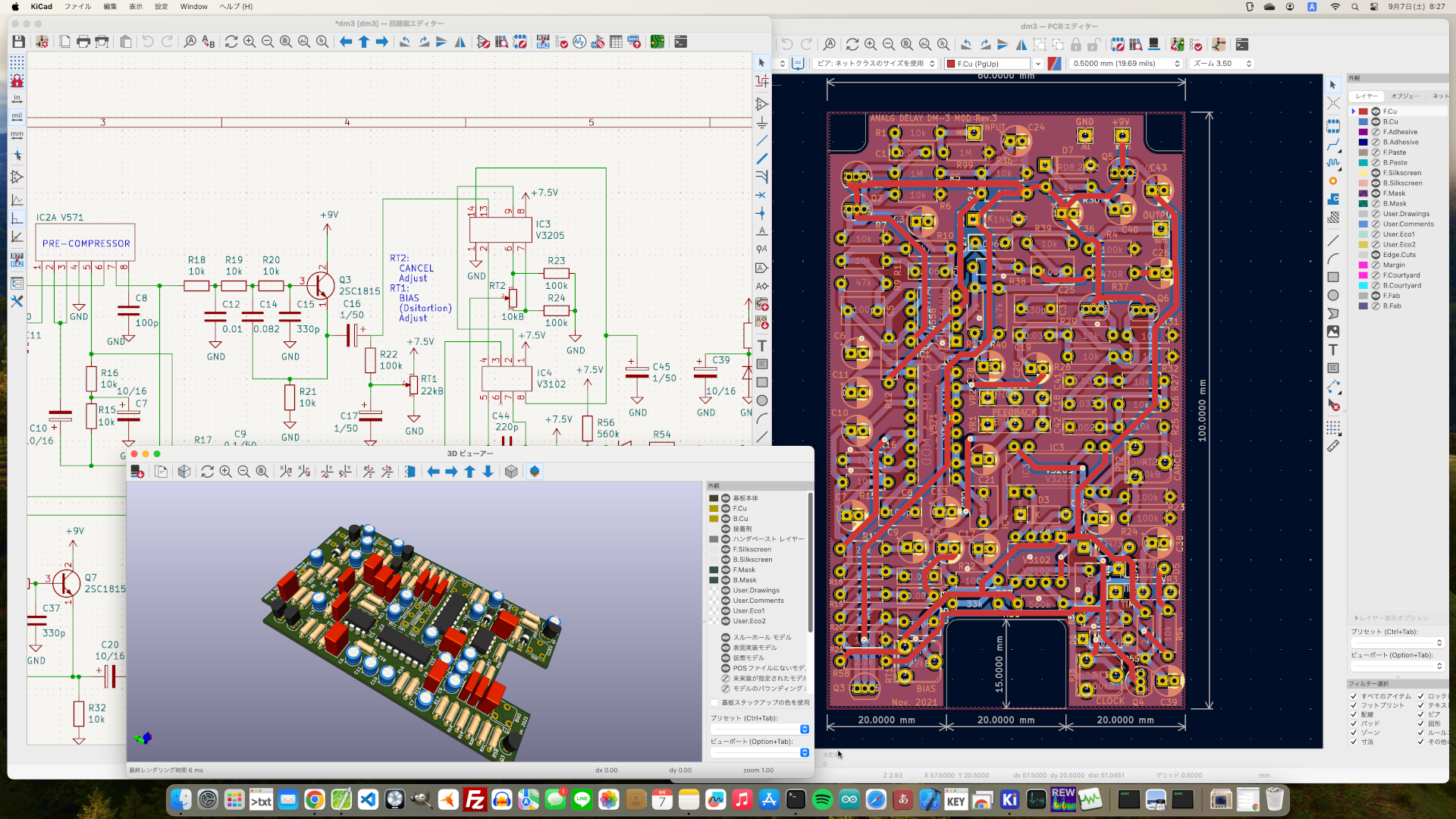Click the print icon in schematic editor
This screenshot has height=819, width=1456.
83,42
